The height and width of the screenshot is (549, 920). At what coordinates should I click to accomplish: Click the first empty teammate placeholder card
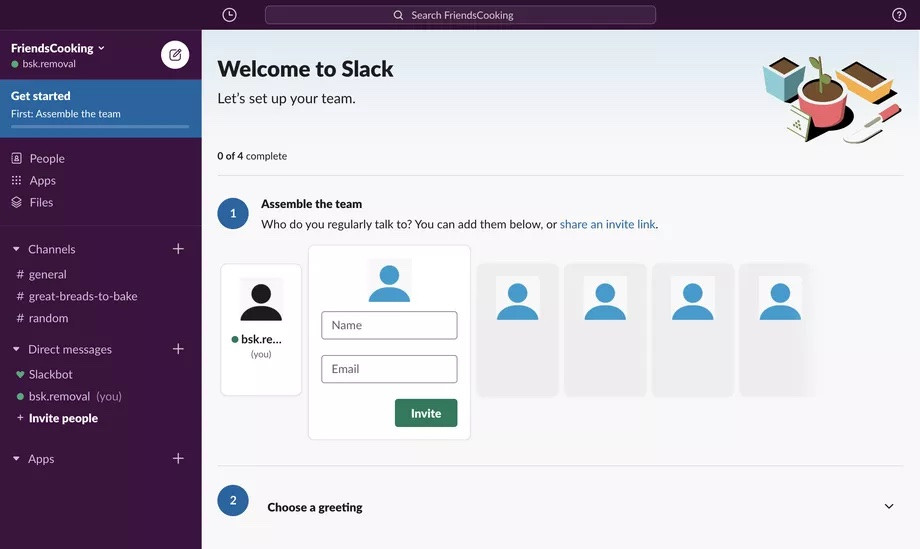[518, 330]
